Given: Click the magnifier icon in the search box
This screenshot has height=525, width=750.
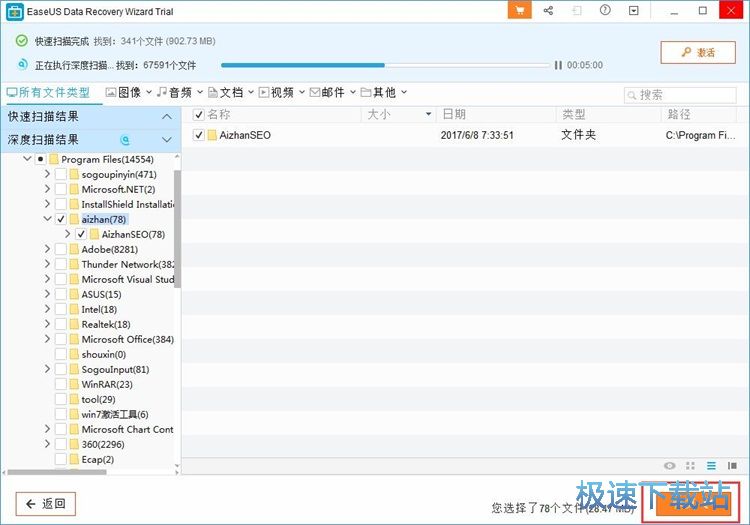Looking at the screenshot, I should pyautogui.click(x=632, y=95).
